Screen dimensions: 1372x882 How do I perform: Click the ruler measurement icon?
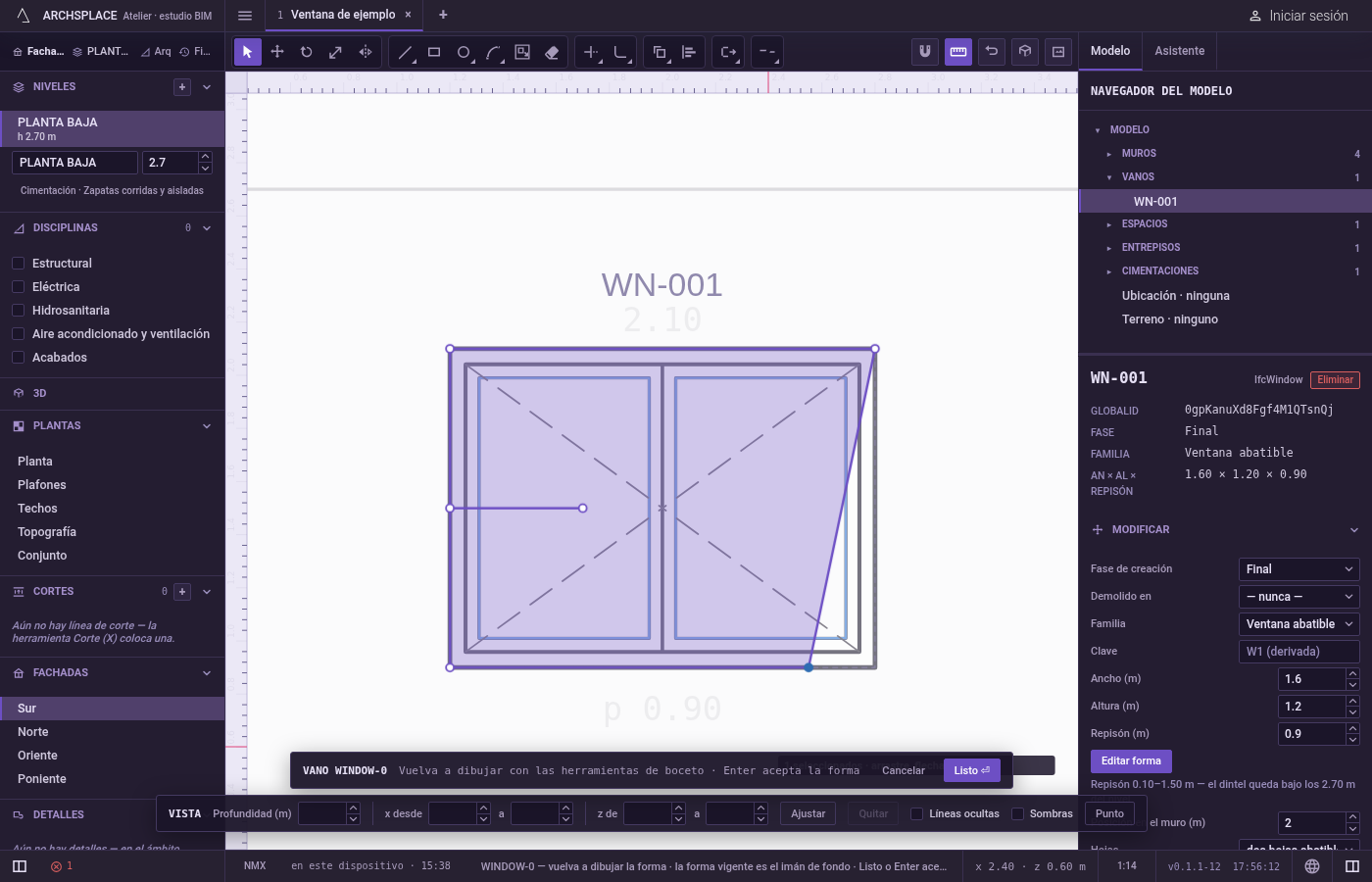958,52
